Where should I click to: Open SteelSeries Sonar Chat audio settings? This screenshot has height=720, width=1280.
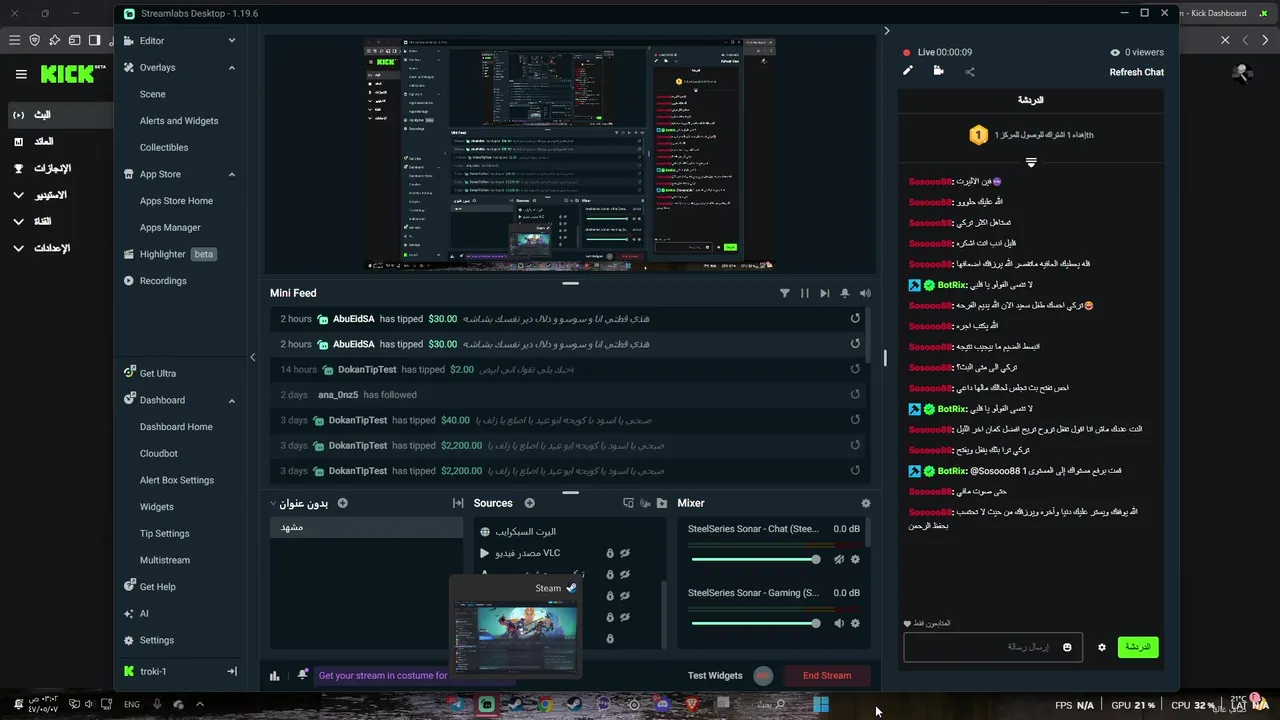pos(855,560)
